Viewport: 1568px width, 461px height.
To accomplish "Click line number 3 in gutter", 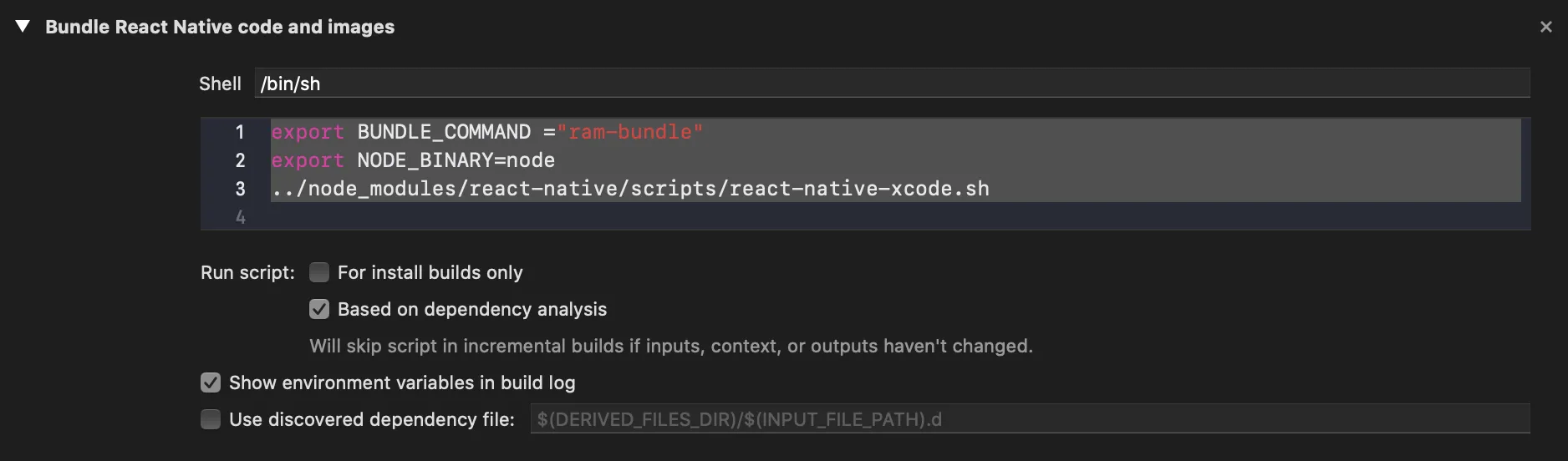I will pyautogui.click(x=240, y=189).
